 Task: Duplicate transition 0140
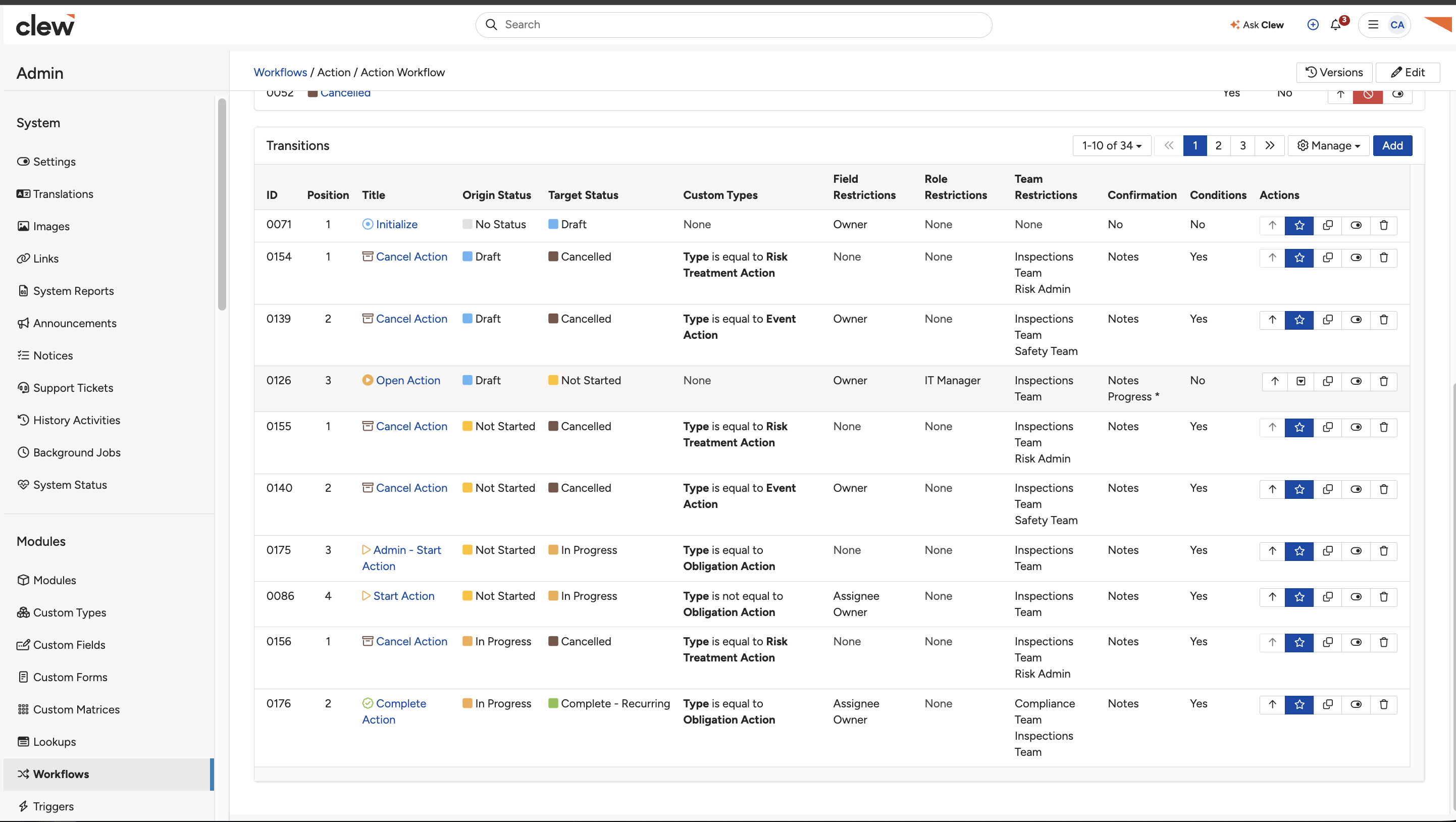[x=1328, y=489]
